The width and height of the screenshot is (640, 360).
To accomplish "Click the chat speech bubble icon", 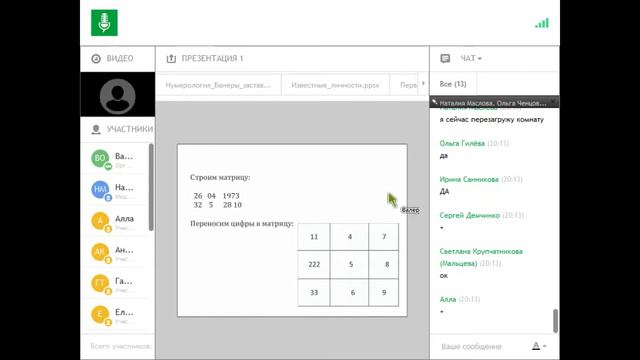I will pyautogui.click(x=445, y=59).
